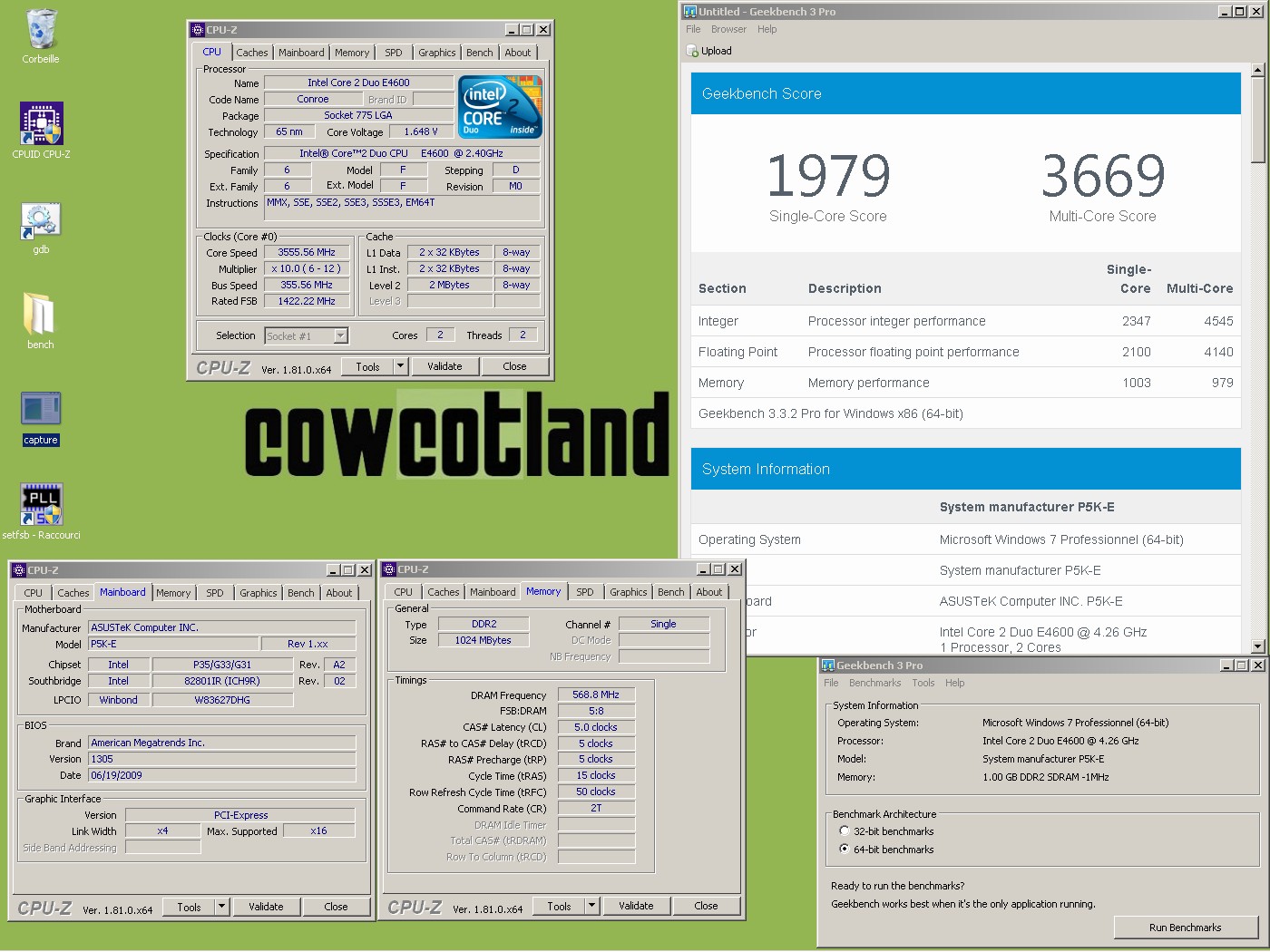Image resolution: width=1270 pixels, height=952 pixels.
Task: Click the Core Voltage 1.648 V value
Action: tap(421, 131)
